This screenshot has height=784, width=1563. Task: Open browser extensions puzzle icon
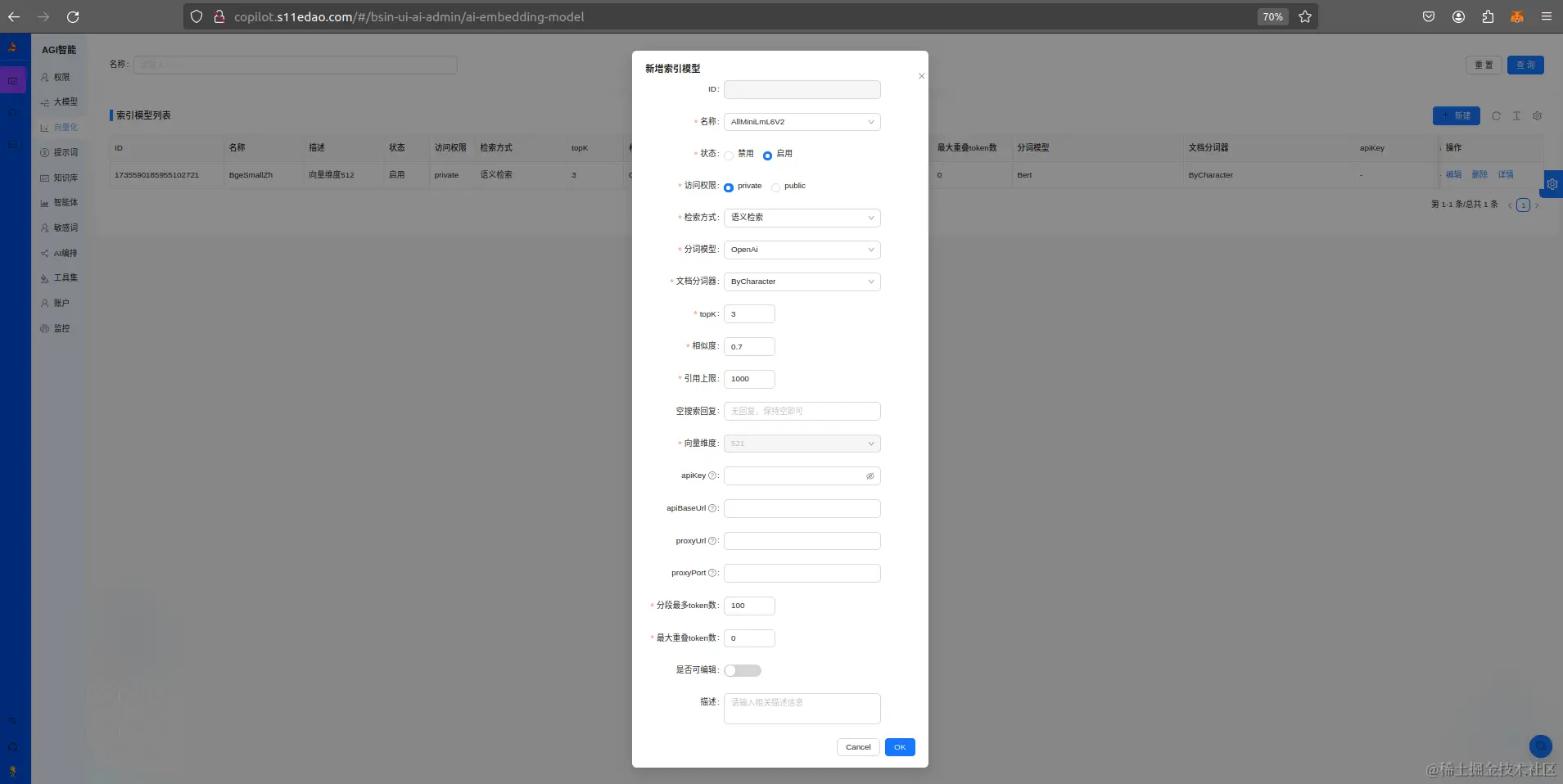point(1488,16)
